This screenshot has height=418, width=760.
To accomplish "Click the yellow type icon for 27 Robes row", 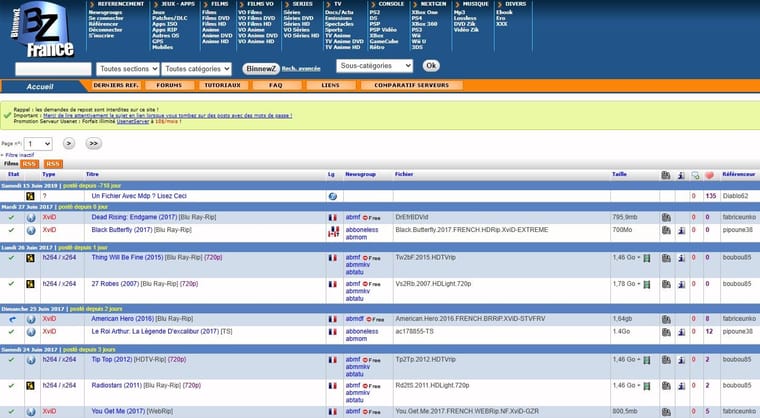I will [30, 284].
